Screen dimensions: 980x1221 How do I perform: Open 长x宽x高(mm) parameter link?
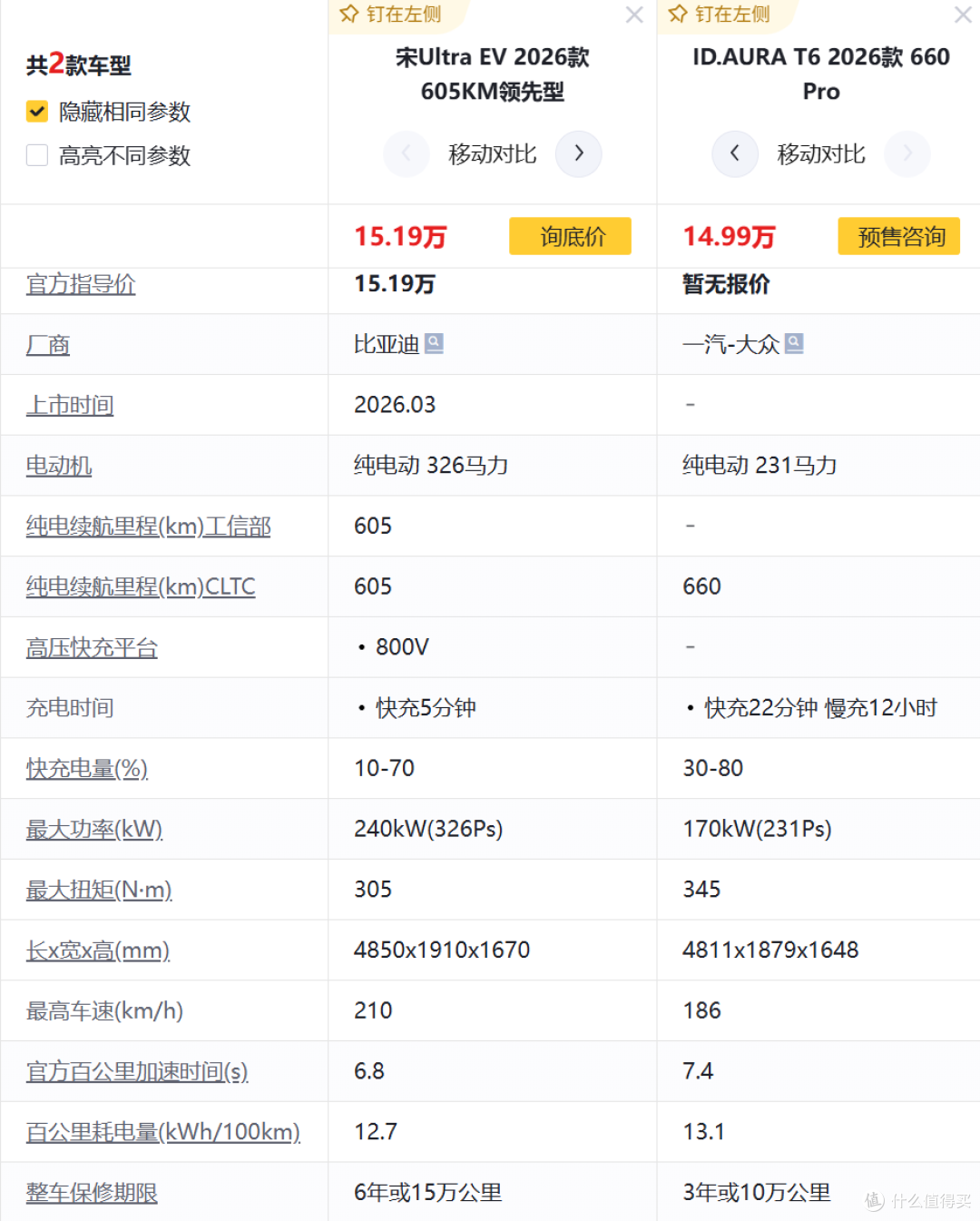pyautogui.click(x=98, y=950)
